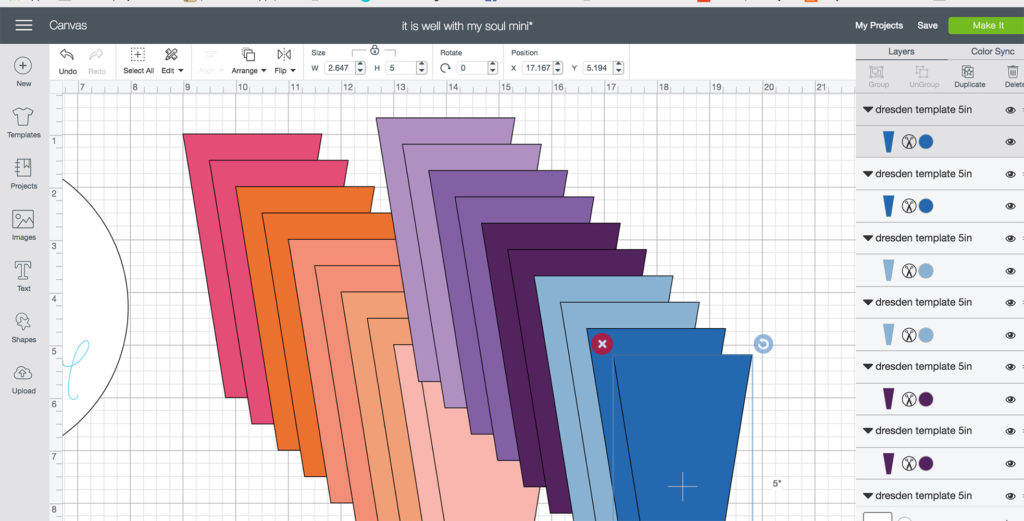This screenshot has width=1024, height=521.
Task: Open the disabled Align dropdown
Action: [x=210, y=61]
